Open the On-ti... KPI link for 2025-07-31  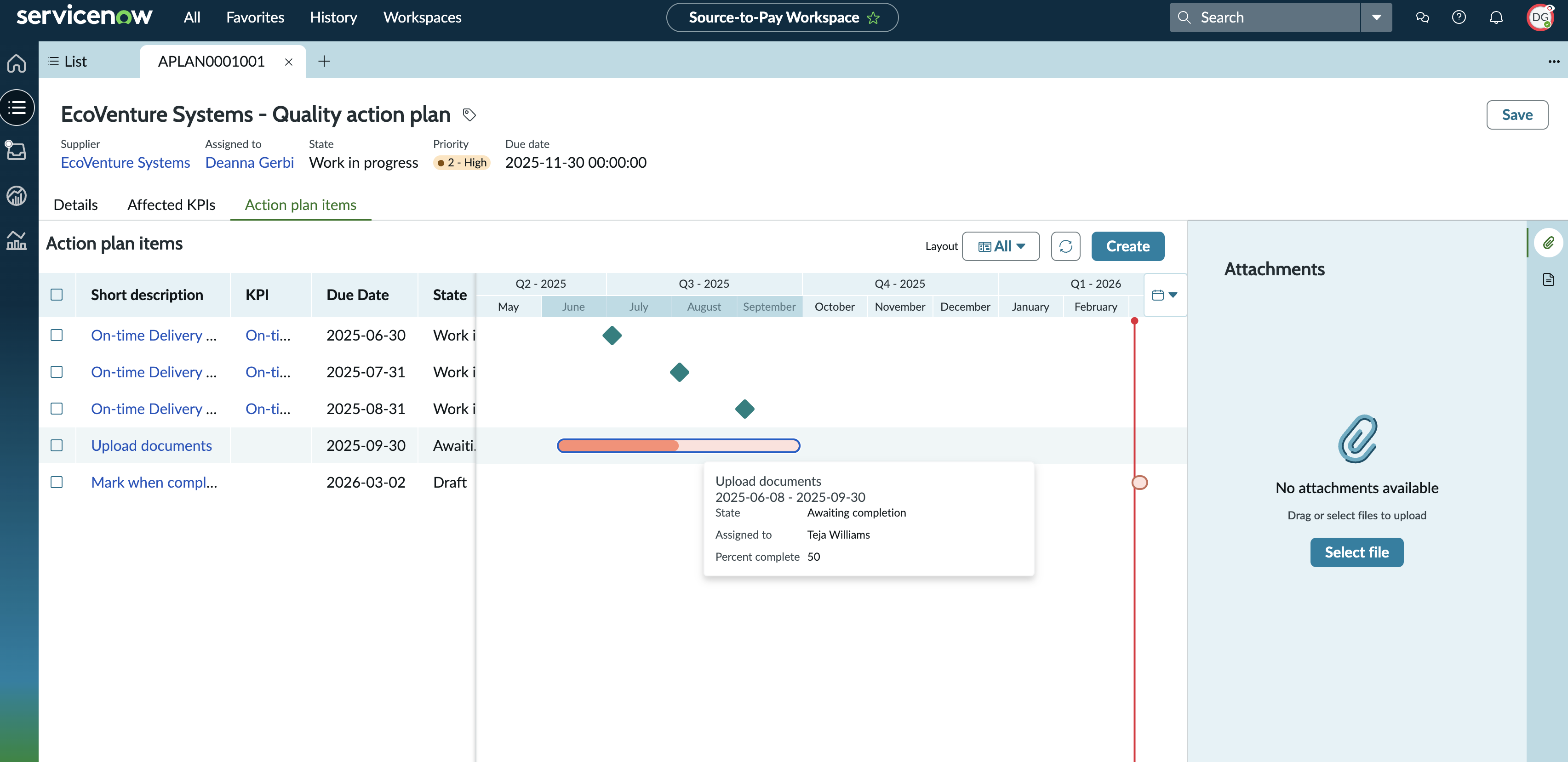pos(268,372)
